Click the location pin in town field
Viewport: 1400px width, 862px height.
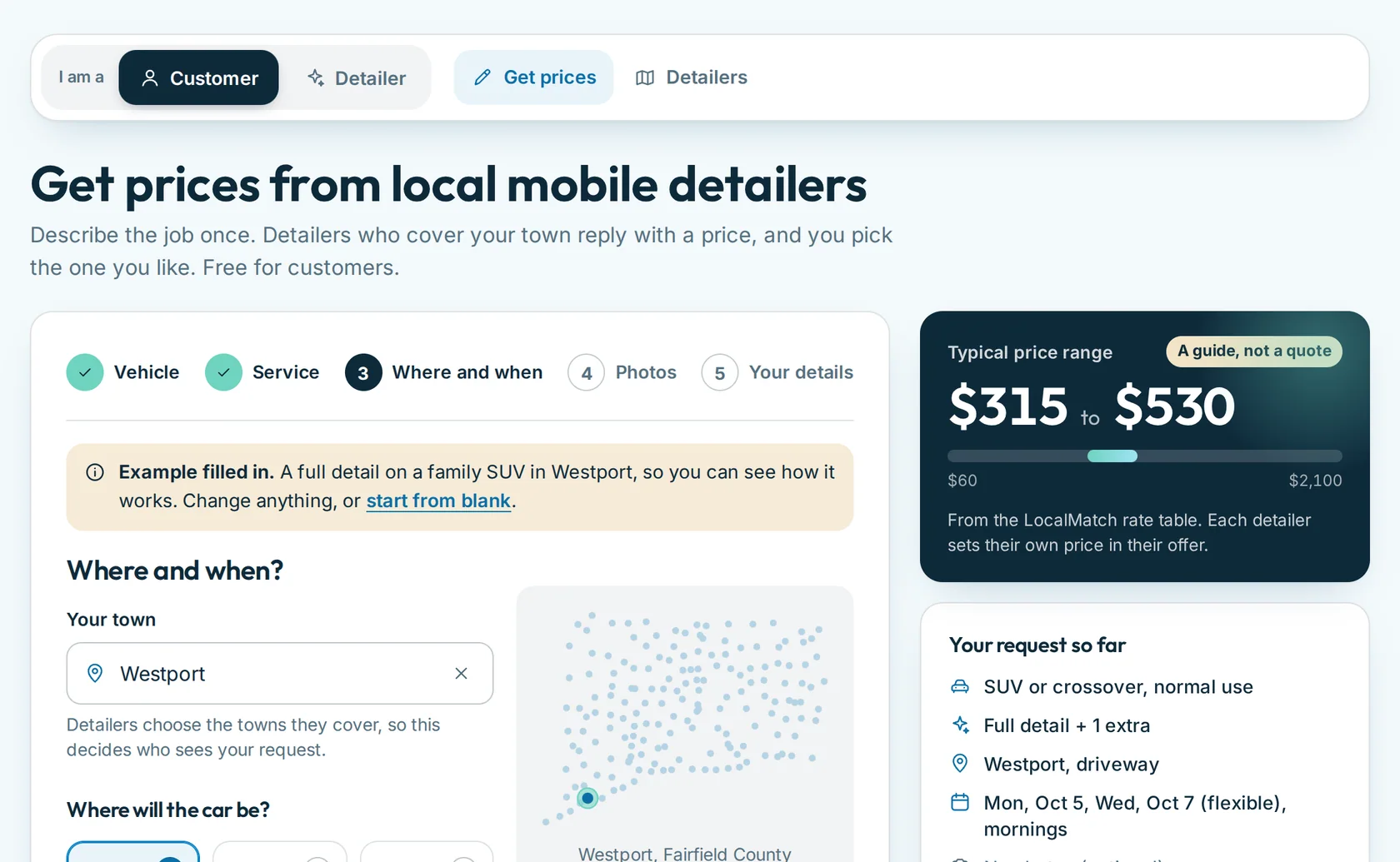[96, 673]
